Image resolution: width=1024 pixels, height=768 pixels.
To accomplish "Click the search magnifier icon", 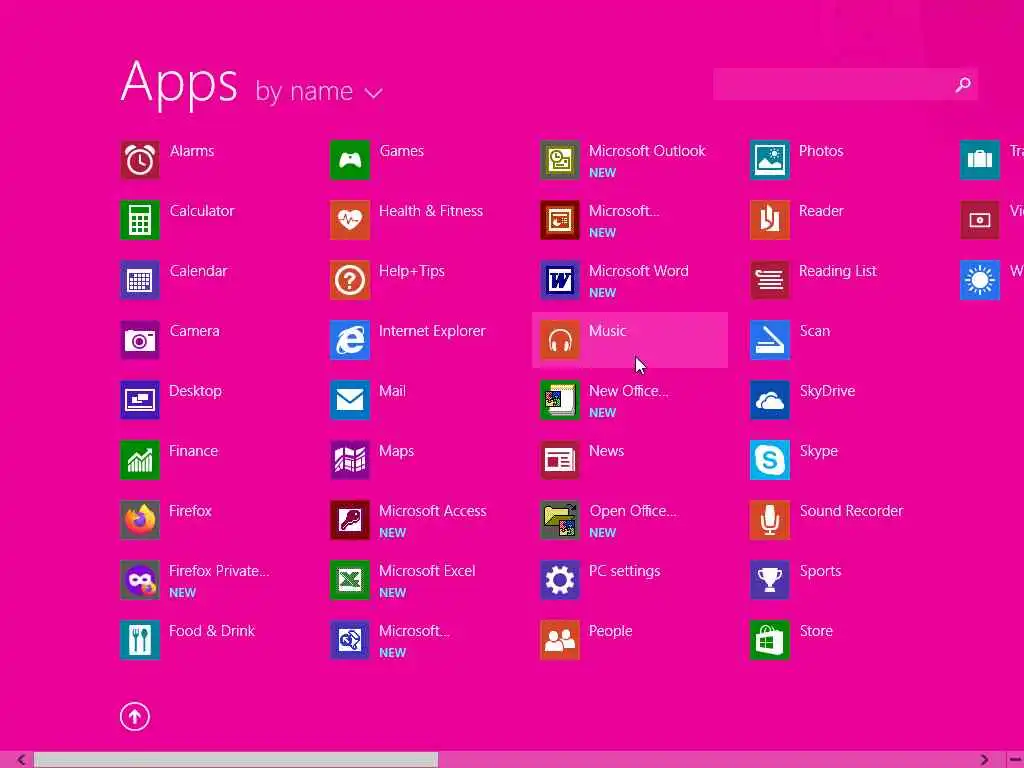I will pyautogui.click(x=963, y=84).
